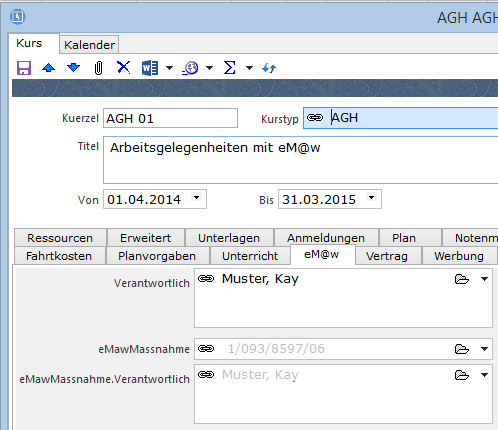The image size is (498, 430).
Task: Click the globe web icon
Action: point(190,68)
